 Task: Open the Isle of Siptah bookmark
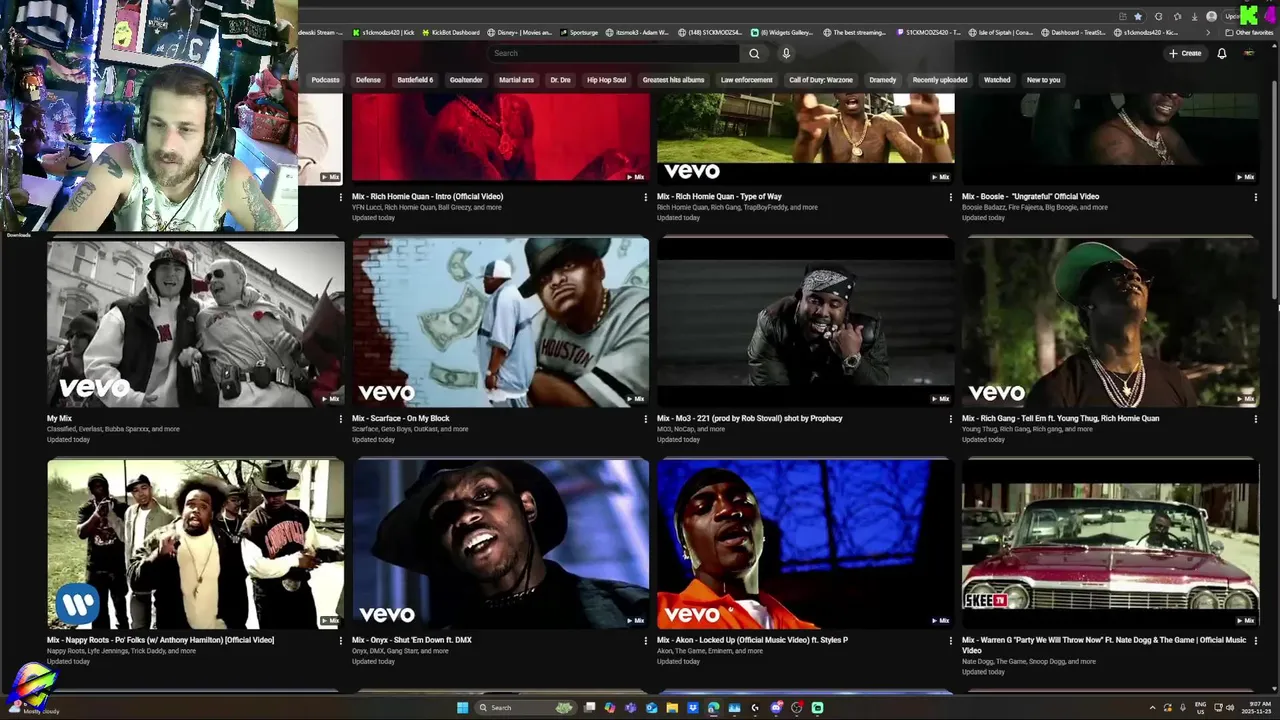(x=1003, y=32)
